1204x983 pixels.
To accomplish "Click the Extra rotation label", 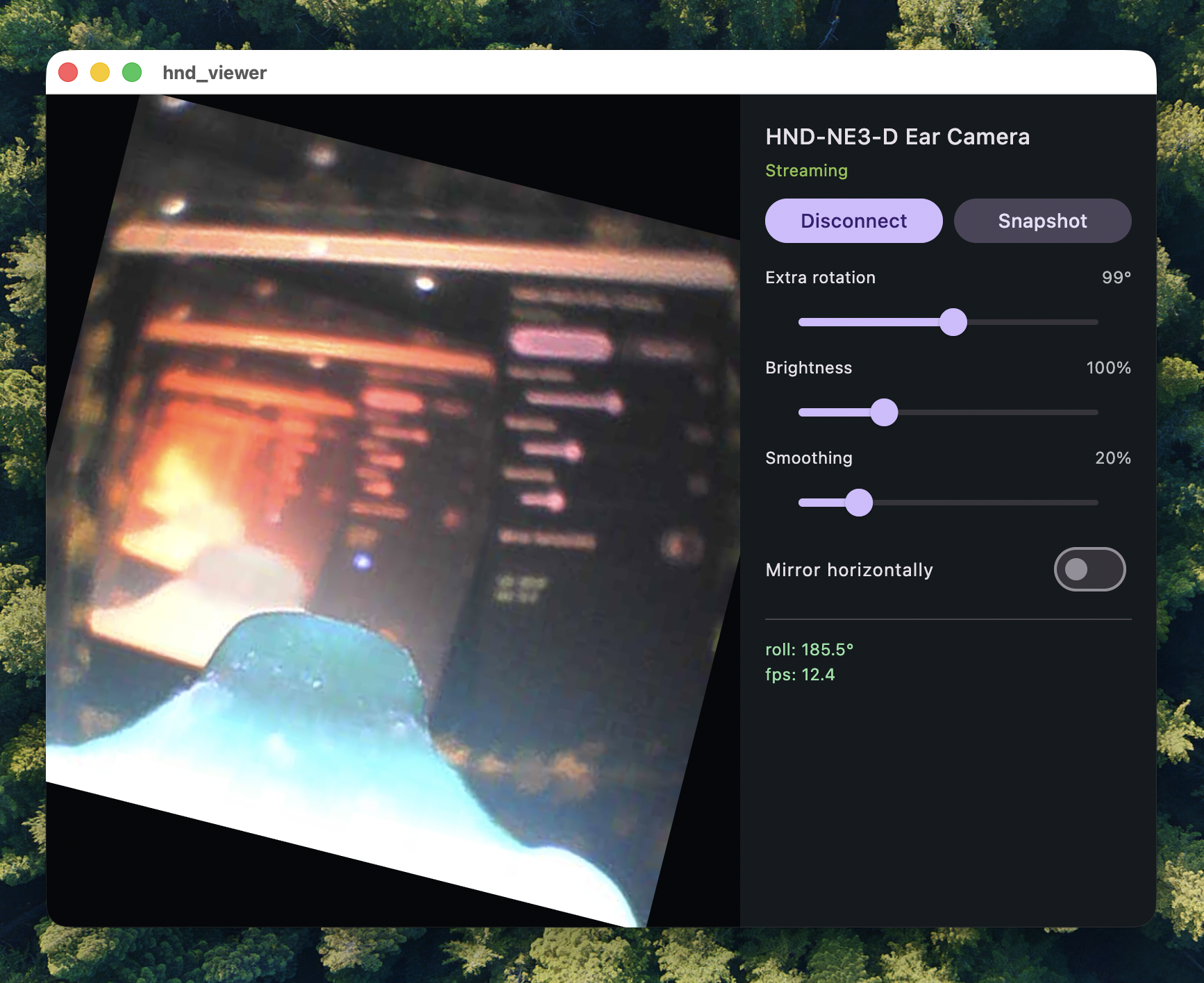I will click(x=820, y=278).
